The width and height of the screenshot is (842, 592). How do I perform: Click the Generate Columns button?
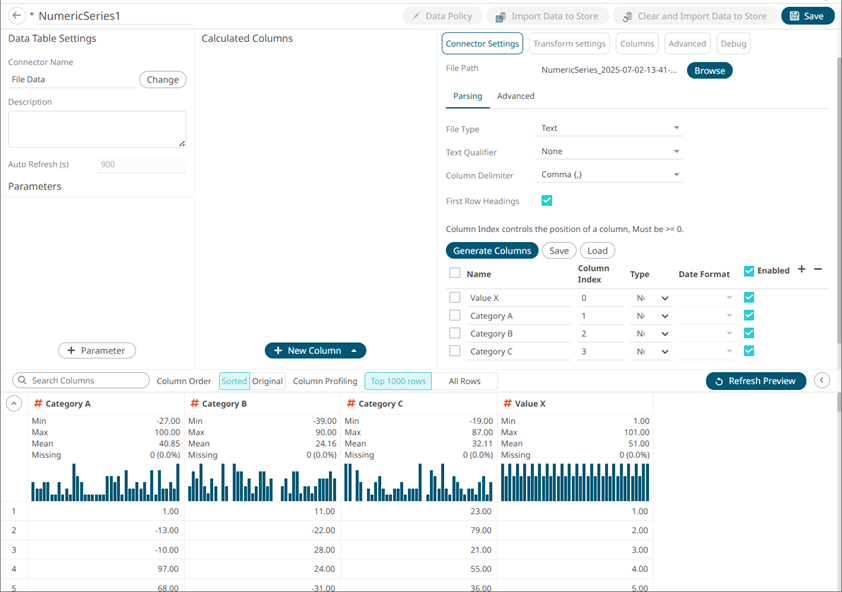(x=491, y=251)
